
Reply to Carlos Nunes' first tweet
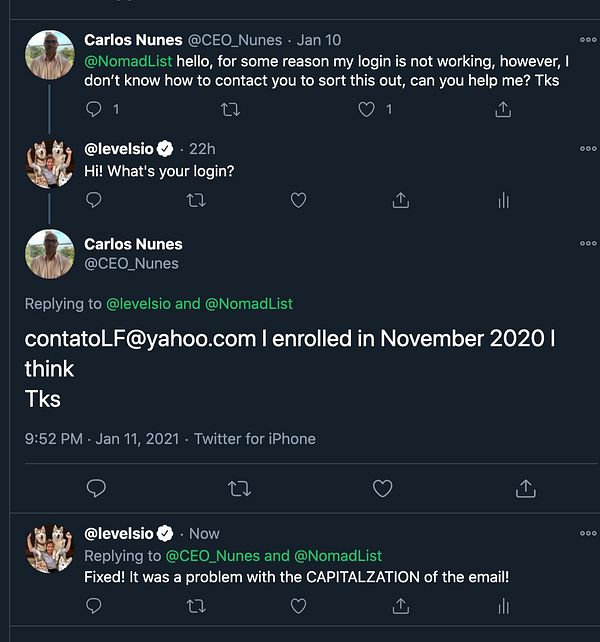tap(94, 109)
